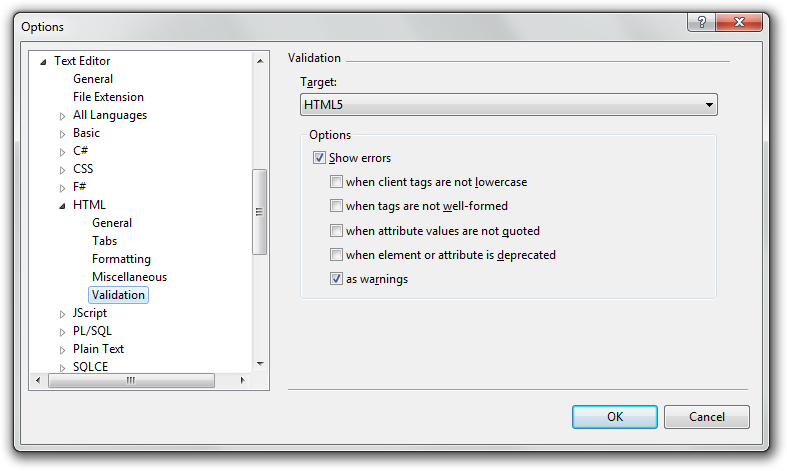
Task: Select Miscellaneous under HTML
Action: click(129, 277)
